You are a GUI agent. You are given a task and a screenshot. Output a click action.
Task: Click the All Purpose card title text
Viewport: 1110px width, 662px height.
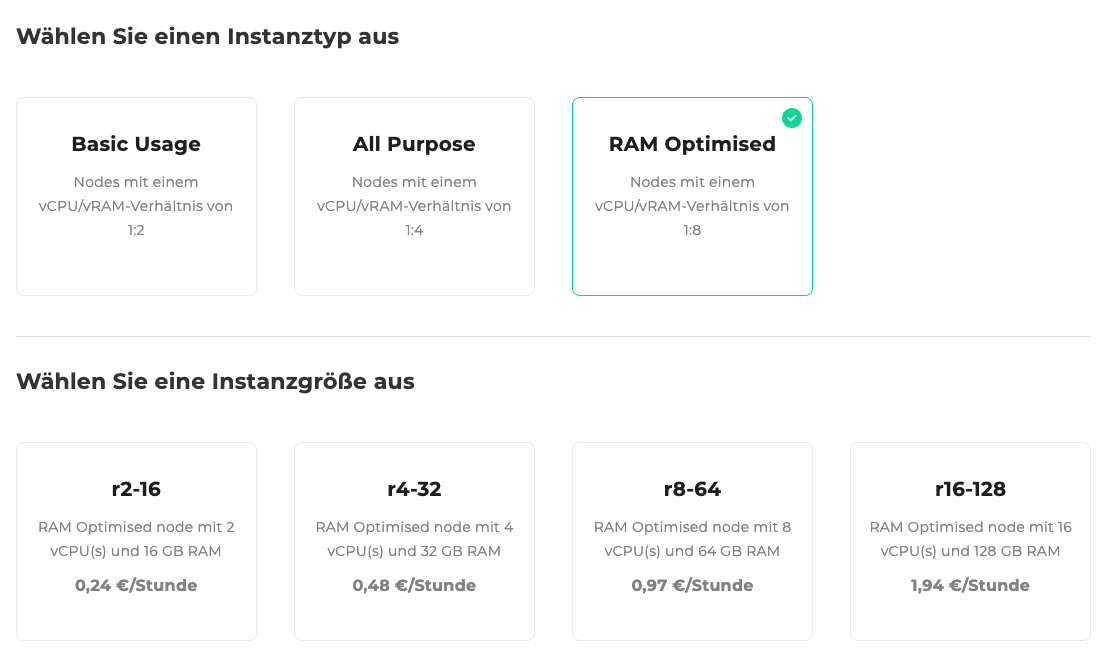(414, 144)
